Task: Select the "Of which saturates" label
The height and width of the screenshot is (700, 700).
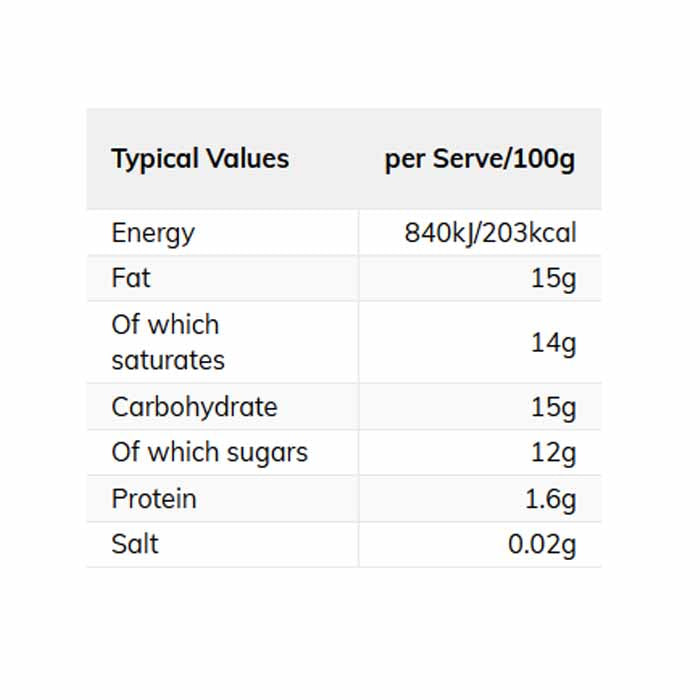Action: (x=167, y=342)
